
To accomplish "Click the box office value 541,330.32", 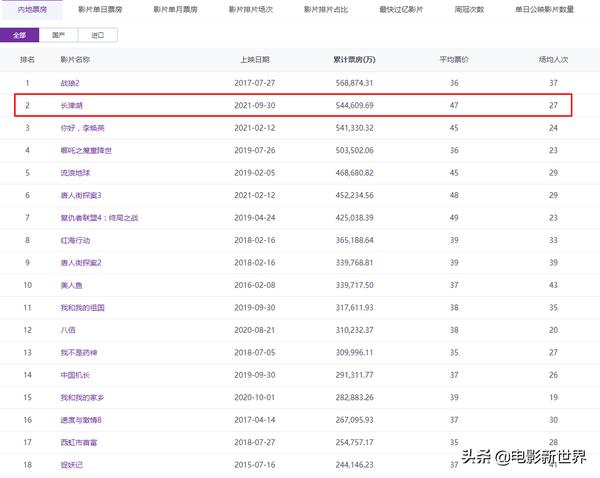I will click(x=354, y=128).
